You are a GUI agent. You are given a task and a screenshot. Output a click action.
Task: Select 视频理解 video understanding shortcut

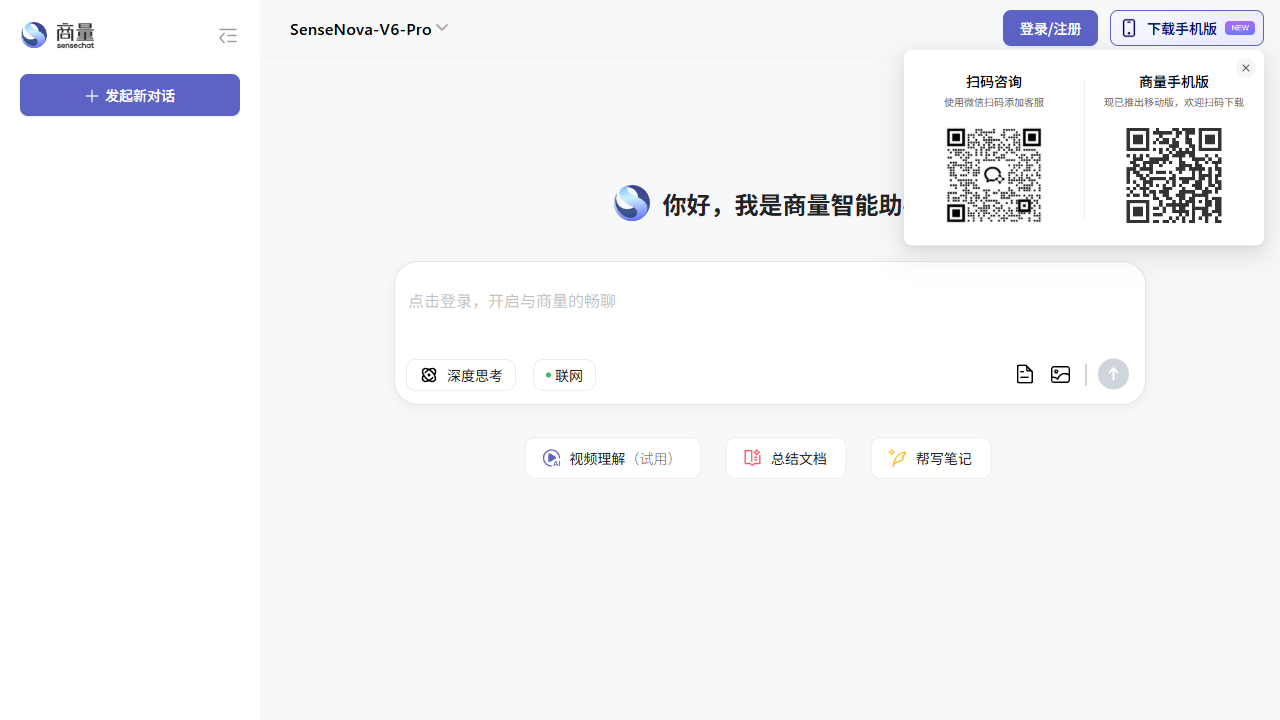pyautogui.click(x=612, y=458)
